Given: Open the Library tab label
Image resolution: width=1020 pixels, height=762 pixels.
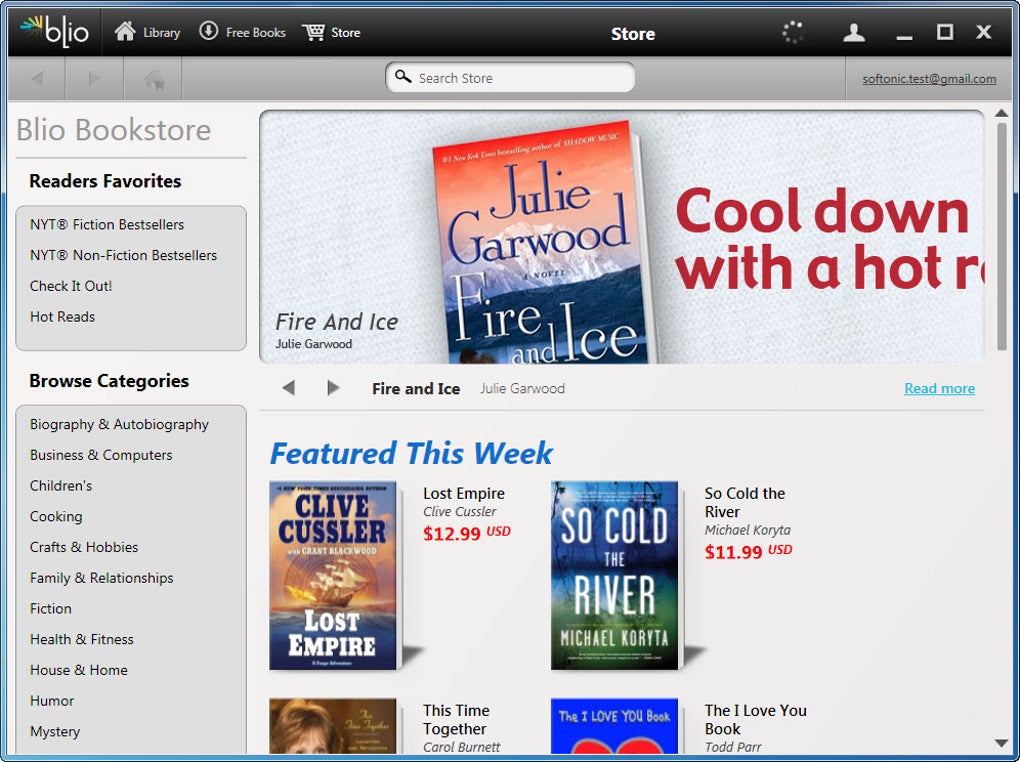Looking at the screenshot, I should (x=161, y=33).
